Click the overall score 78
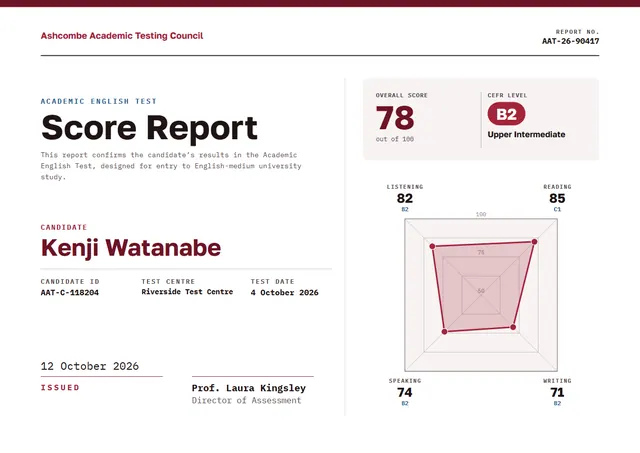The width and height of the screenshot is (640, 453). click(x=395, y=118)
